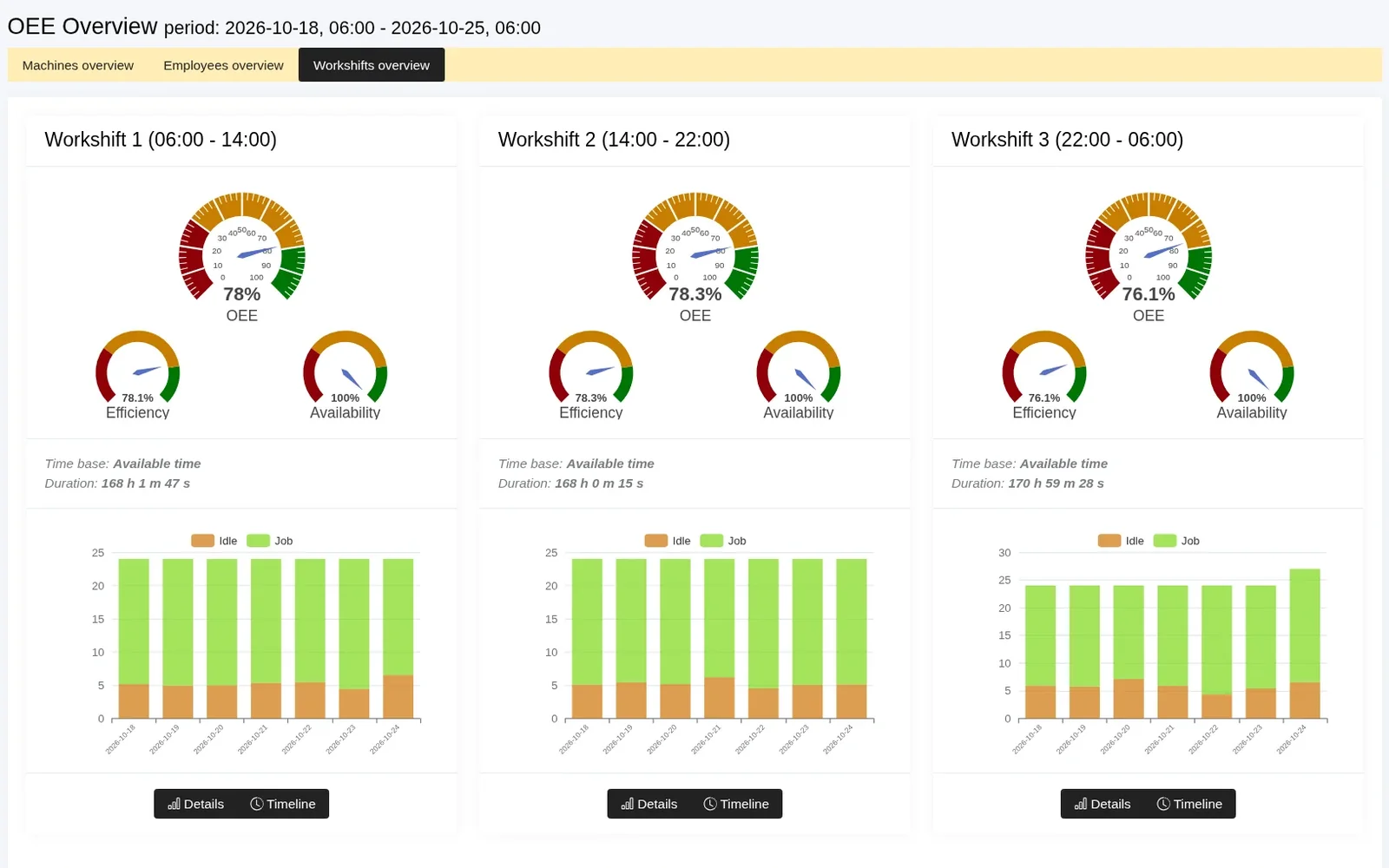Click 'Time base: Available time' in Workshift 3
Viewport: 1389px width, 868px height.
tap(1030, 464)
